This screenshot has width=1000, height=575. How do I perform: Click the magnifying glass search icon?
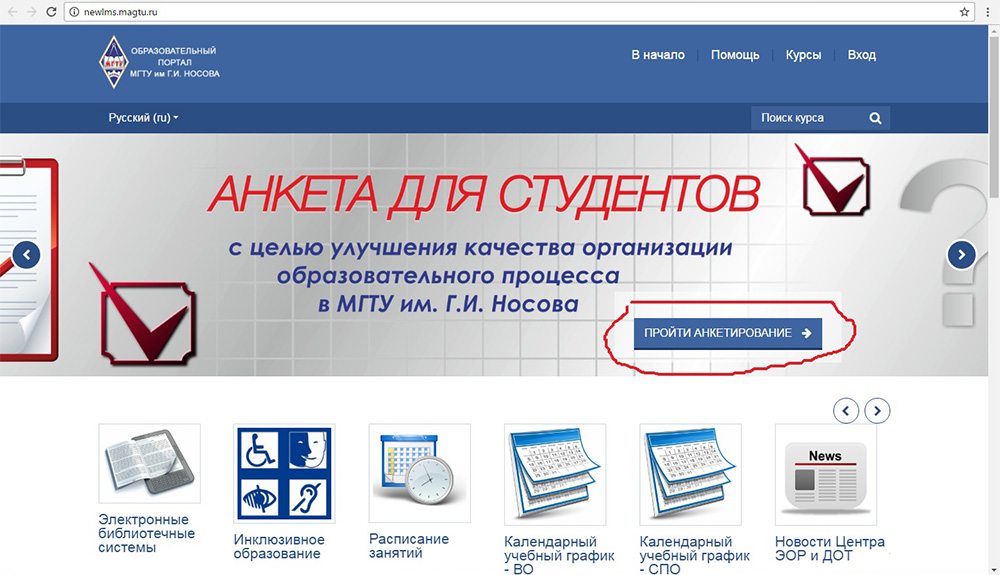point(875,118)
